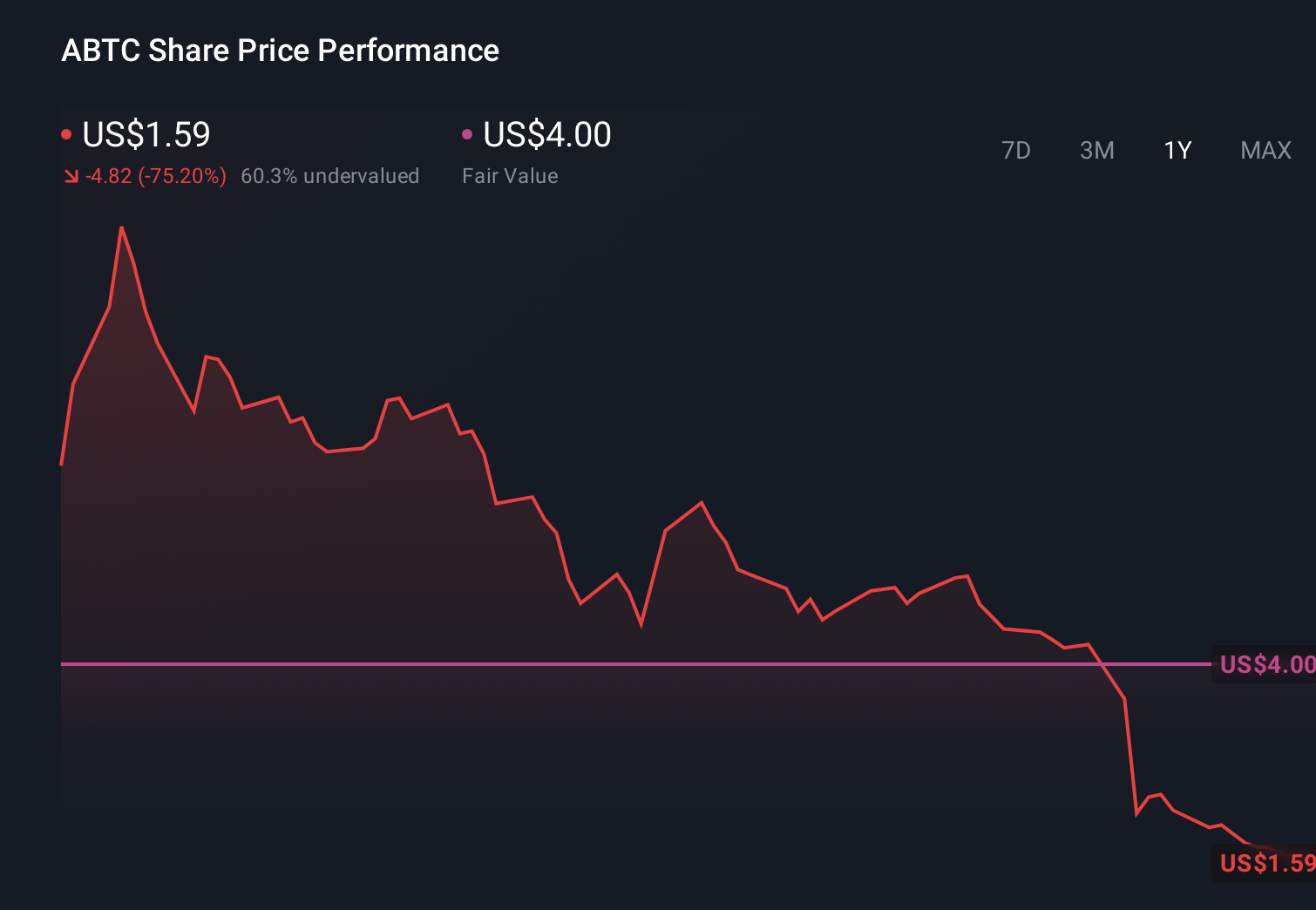1316x910 pixels.
Task: Switch to the 3M view
Action: pyautogui.click(x=1097, y=150)
